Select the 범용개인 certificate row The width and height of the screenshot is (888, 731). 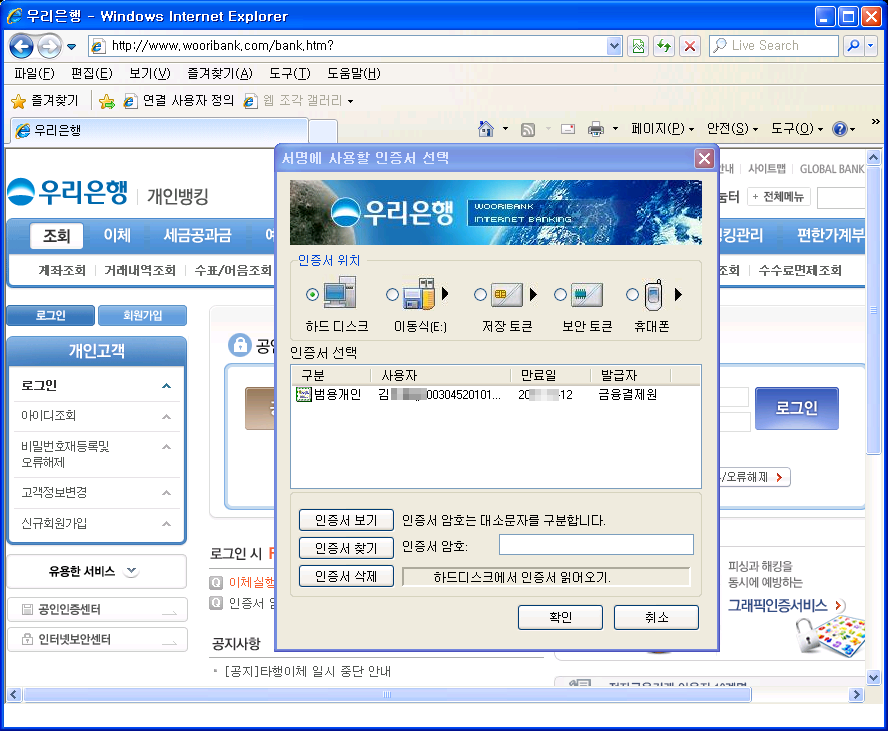pyautogui.click(x=496, y=395)
